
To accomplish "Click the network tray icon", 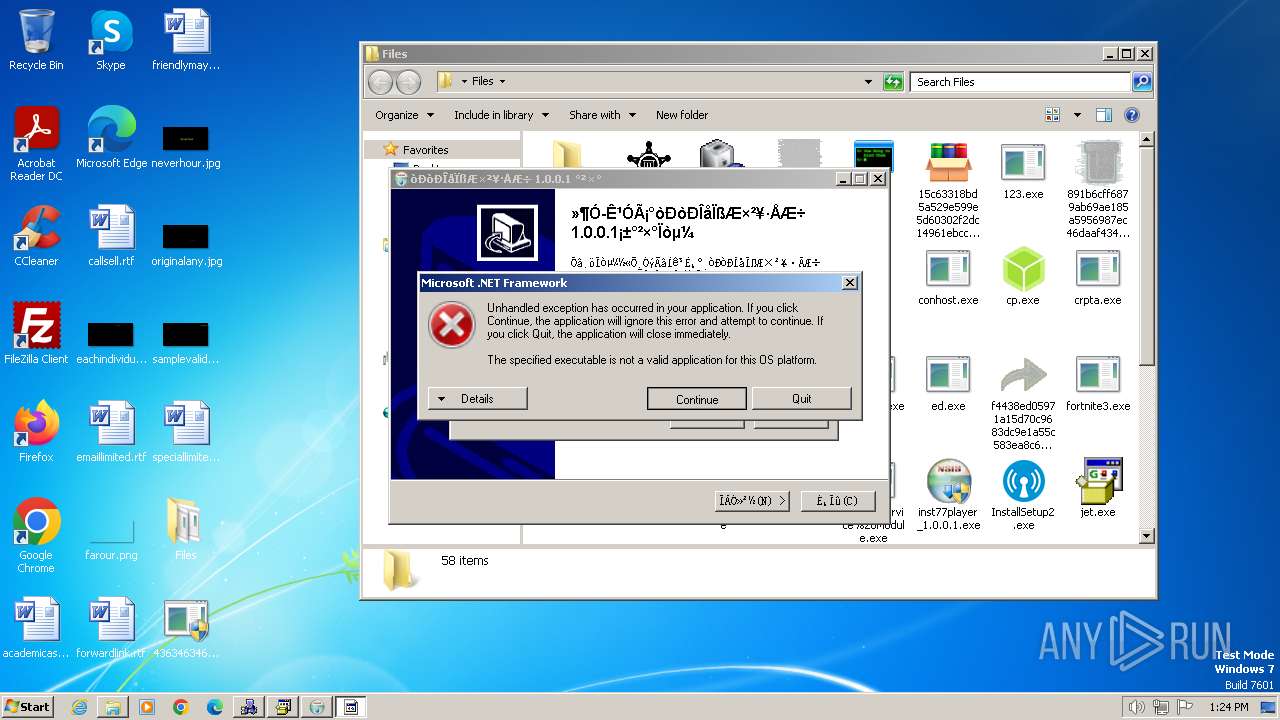I will (1163, 707).
